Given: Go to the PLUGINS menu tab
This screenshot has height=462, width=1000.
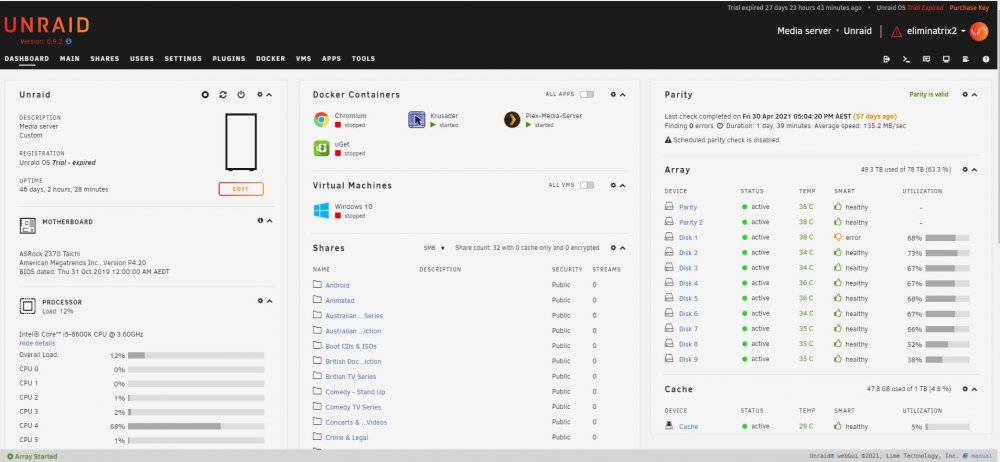Looking at the screenshot, I should 229,59.
